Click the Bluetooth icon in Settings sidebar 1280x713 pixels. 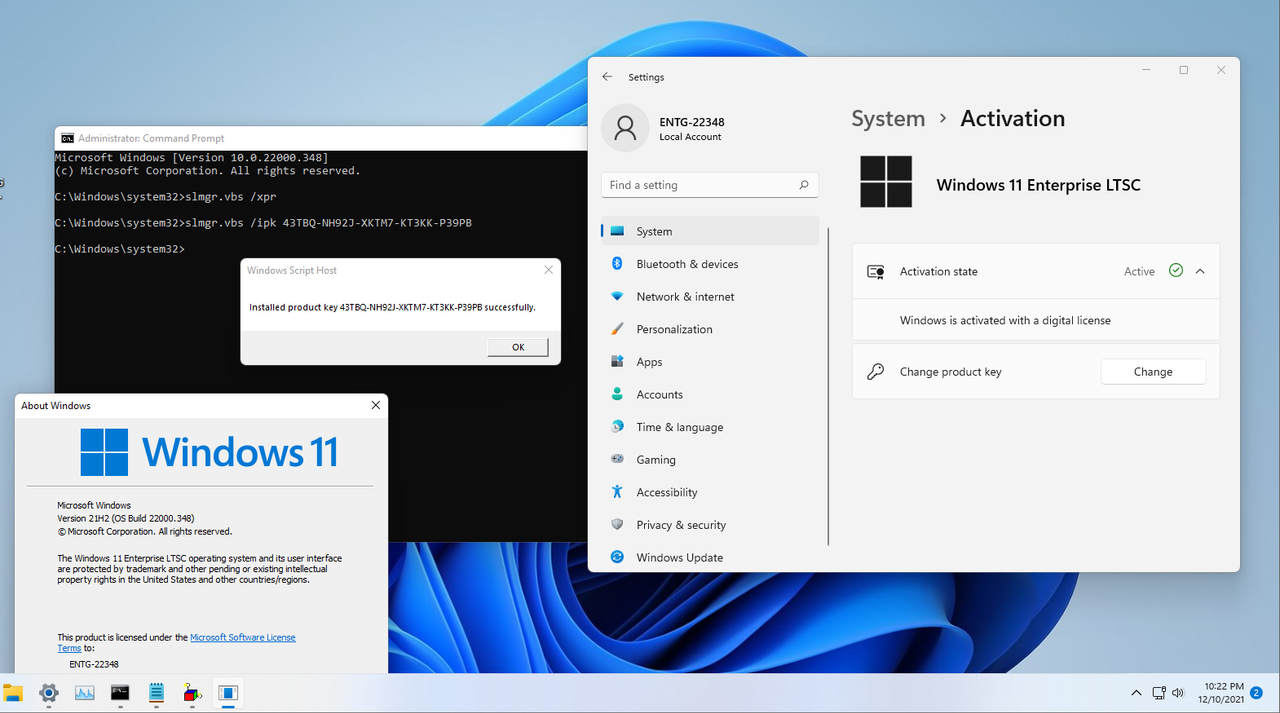click(x=617, y=264)
